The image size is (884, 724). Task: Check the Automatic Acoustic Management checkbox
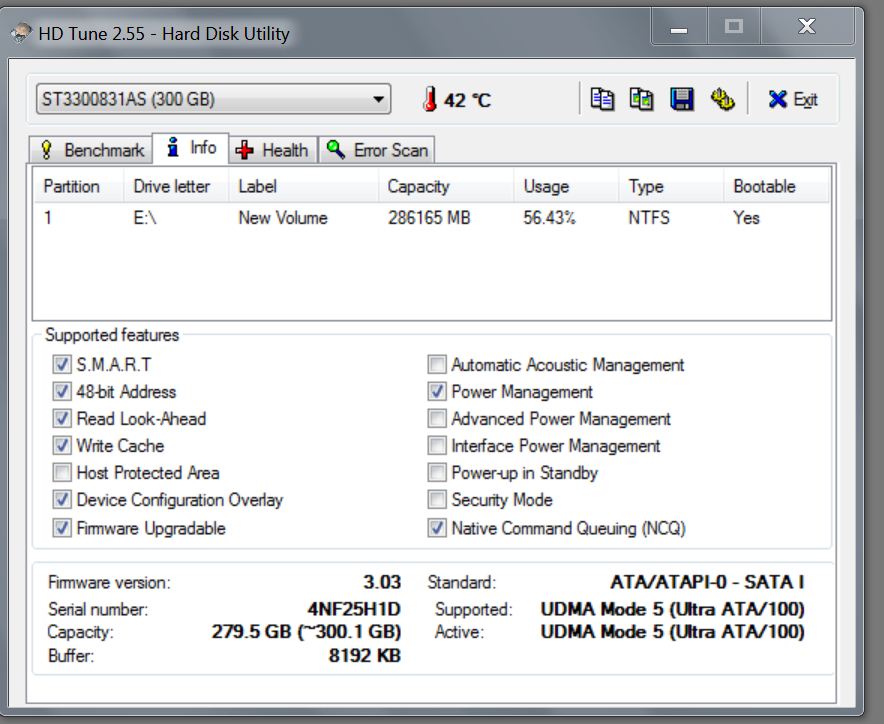coord(437,364)
